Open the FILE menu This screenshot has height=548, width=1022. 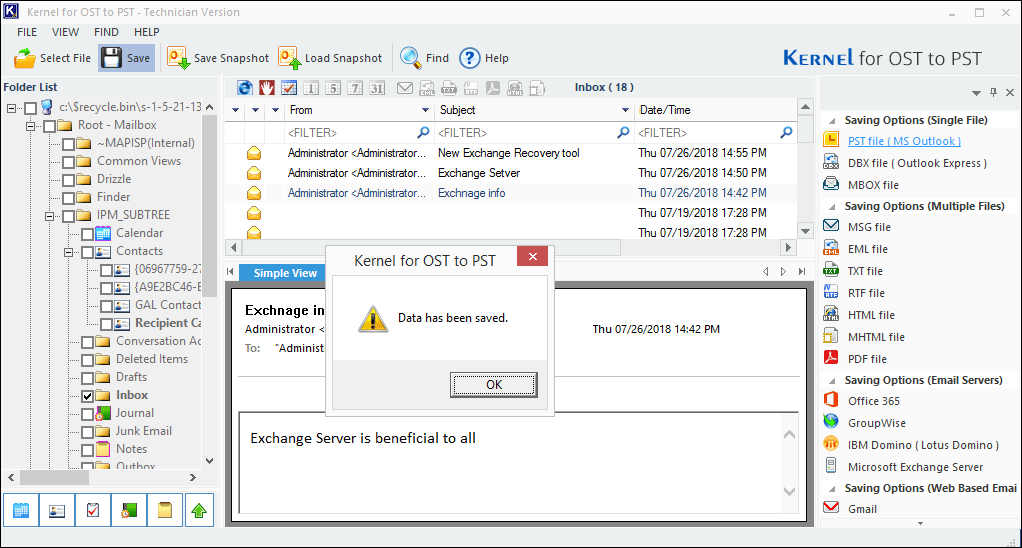point(27,32)
